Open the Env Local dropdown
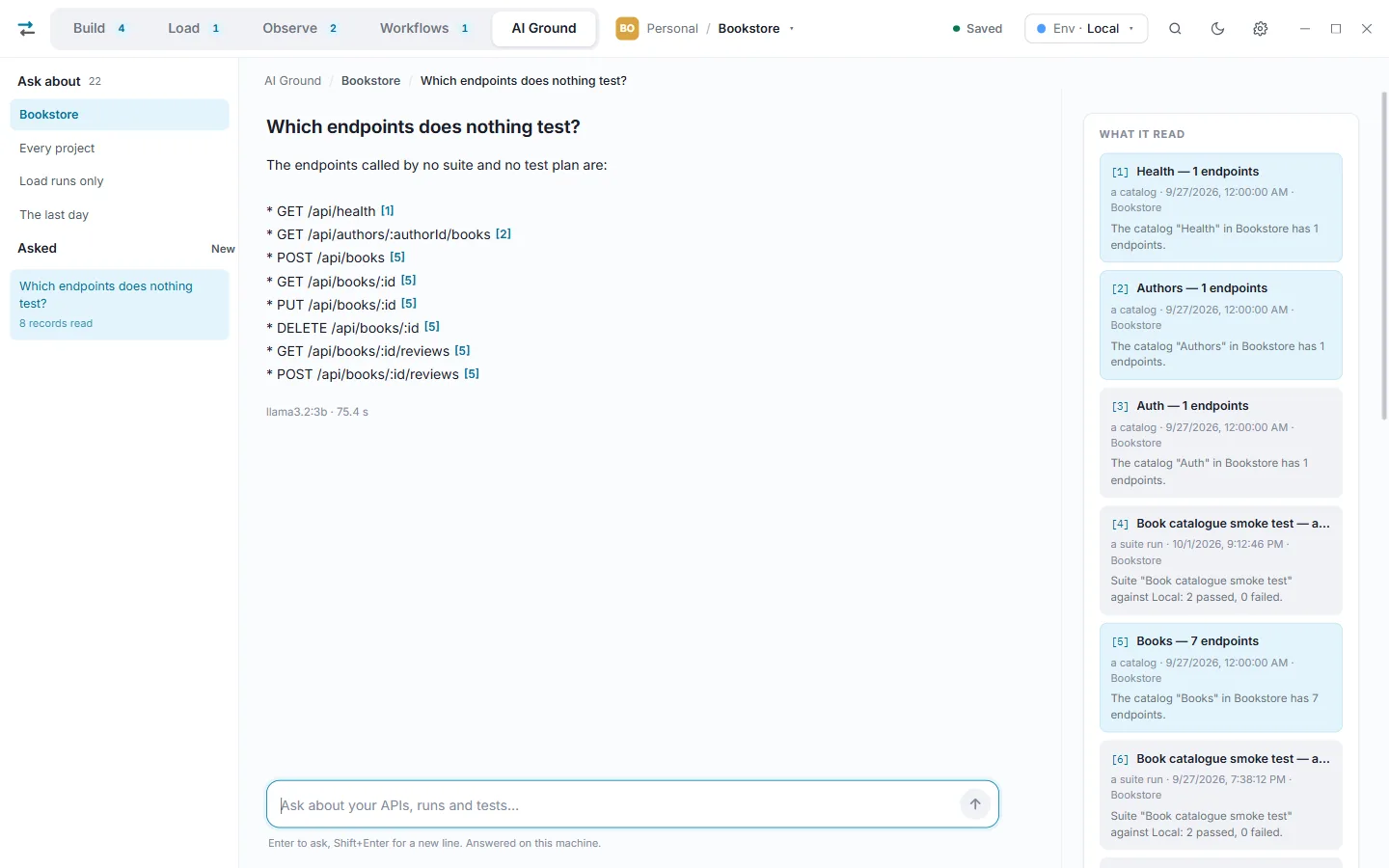The image size is (1389, 868). [1086, 29]
